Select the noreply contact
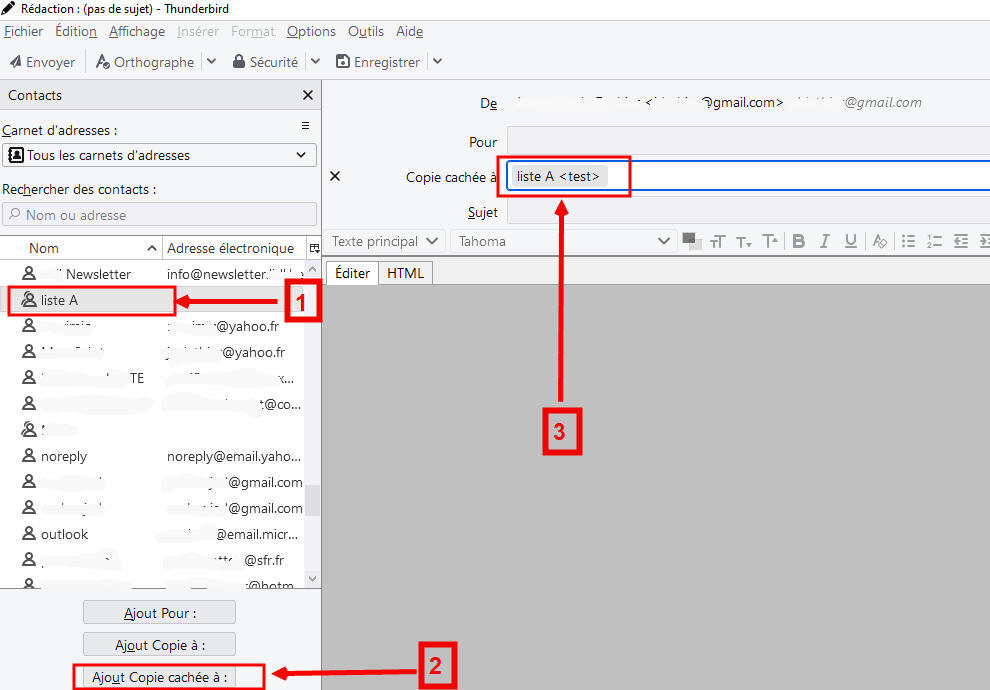This screenshot has width=990, height=690. 153,456
